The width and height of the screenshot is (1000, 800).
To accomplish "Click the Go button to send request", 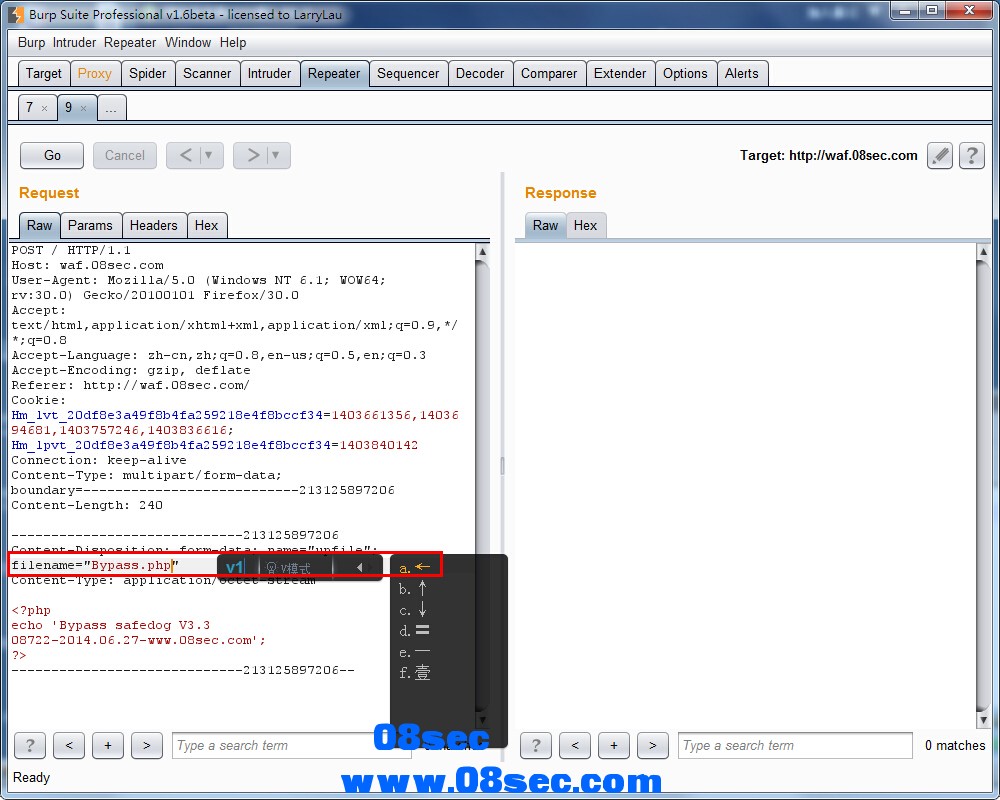I will coord(52,156).
